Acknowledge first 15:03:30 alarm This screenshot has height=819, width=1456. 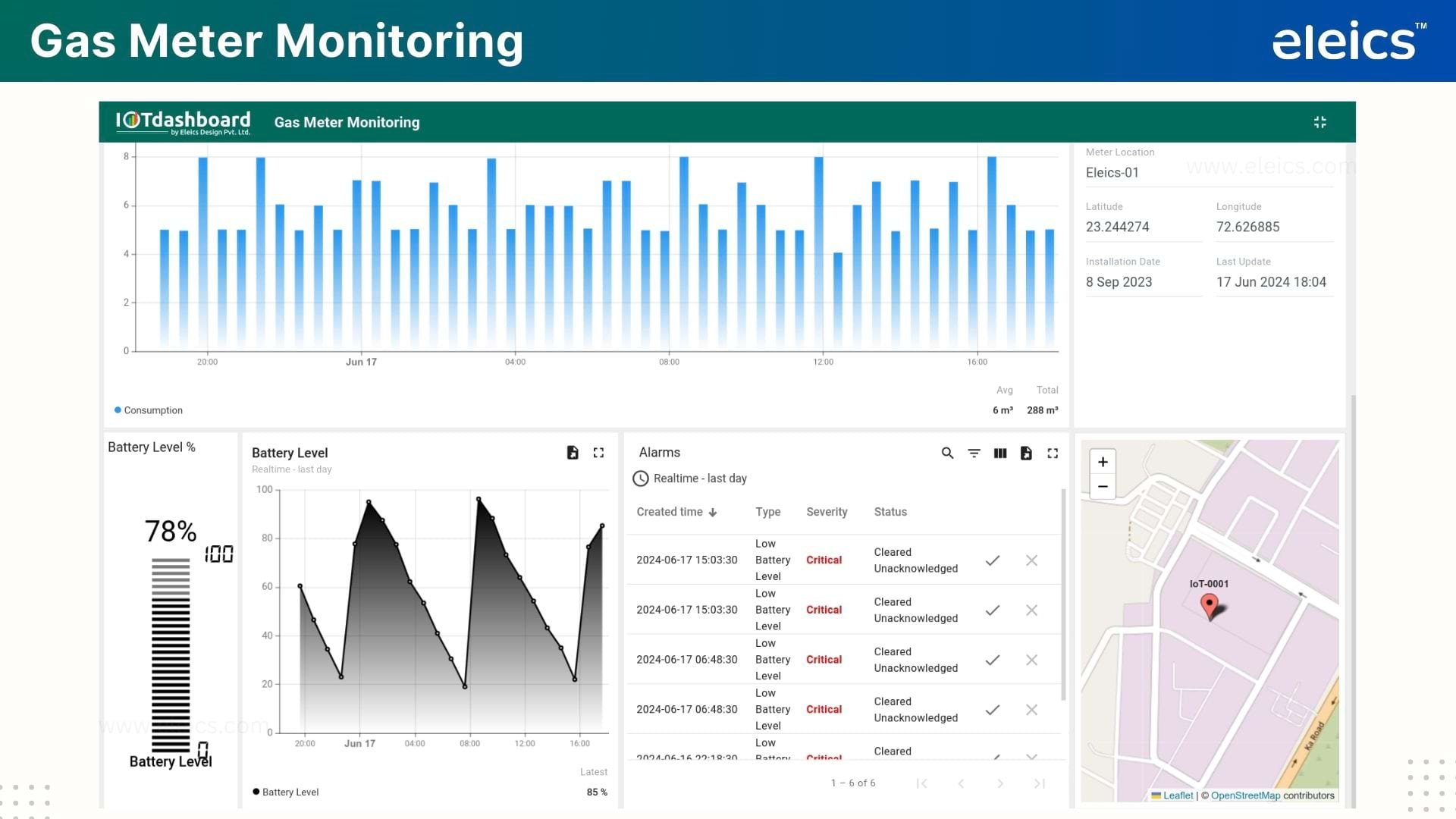[992, 560]
